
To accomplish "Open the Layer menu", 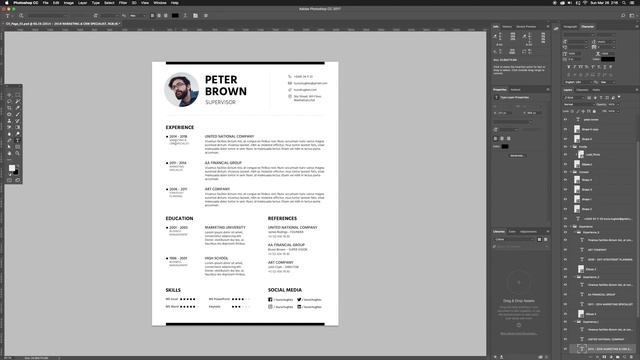I will click(x=82, y=3).
